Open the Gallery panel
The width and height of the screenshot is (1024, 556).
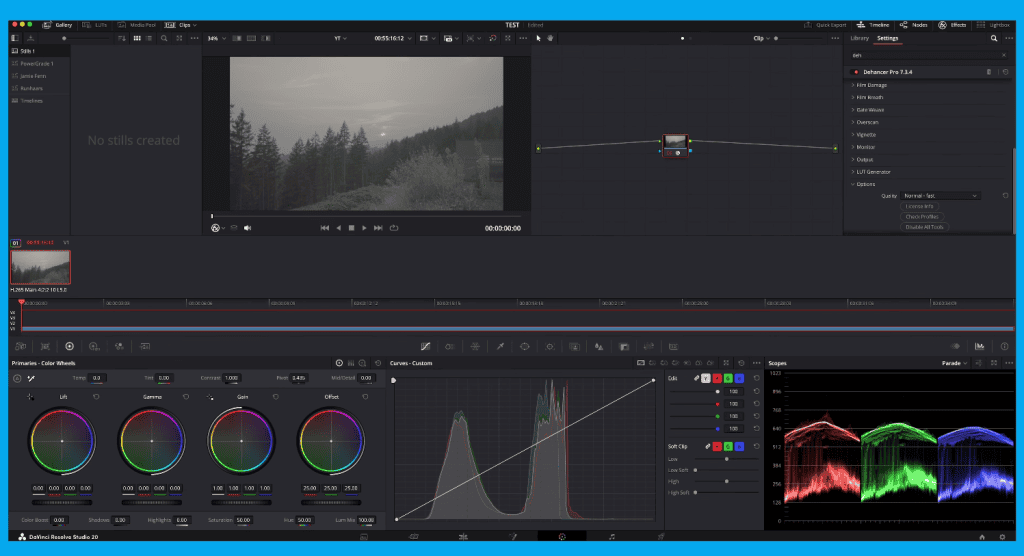(58, 23)
